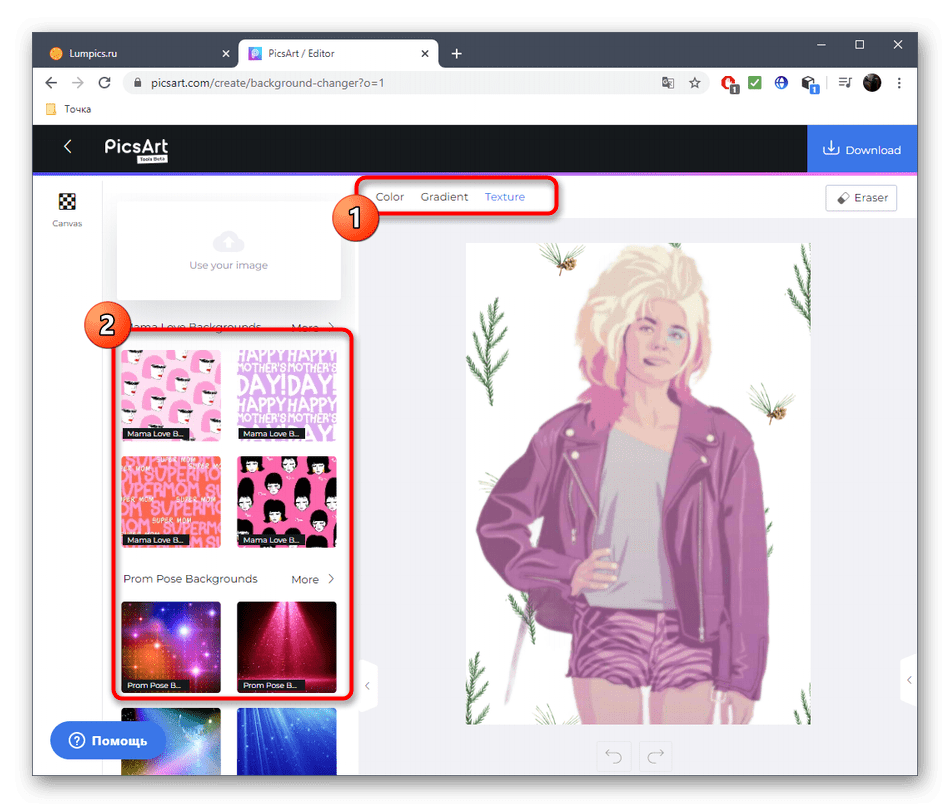Viewport: 950px width, 808px height.
Task: Expand More for Prom Pose Backgrounds
Action: (313, 579)
